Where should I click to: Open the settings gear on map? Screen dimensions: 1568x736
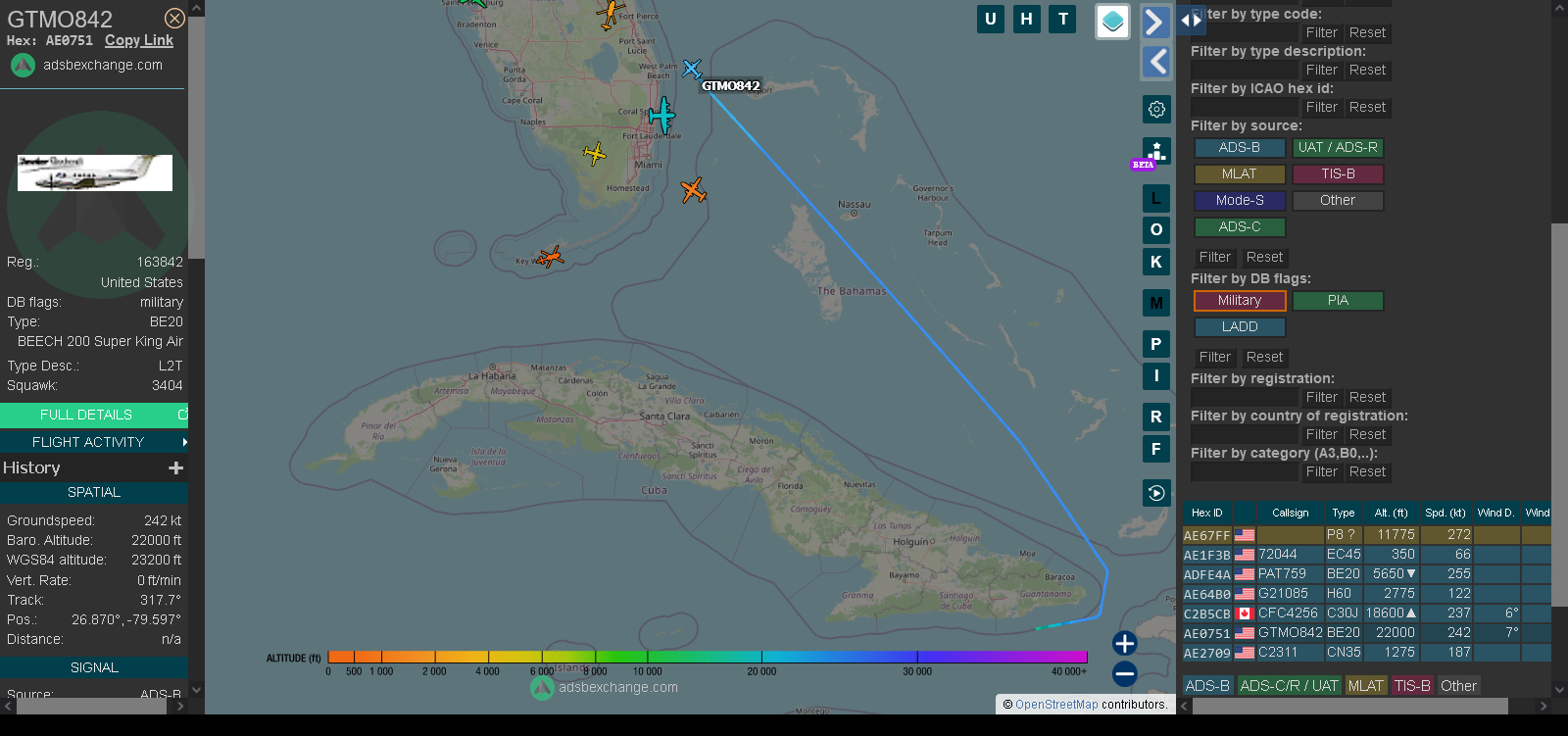[1156, 109]
